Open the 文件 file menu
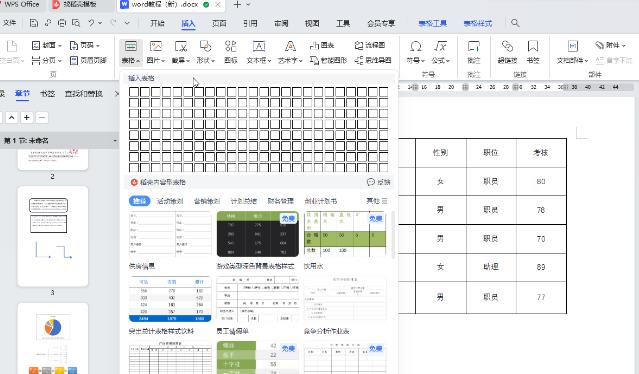Screen dimensions: 639x374 click(x=9, y=23)
